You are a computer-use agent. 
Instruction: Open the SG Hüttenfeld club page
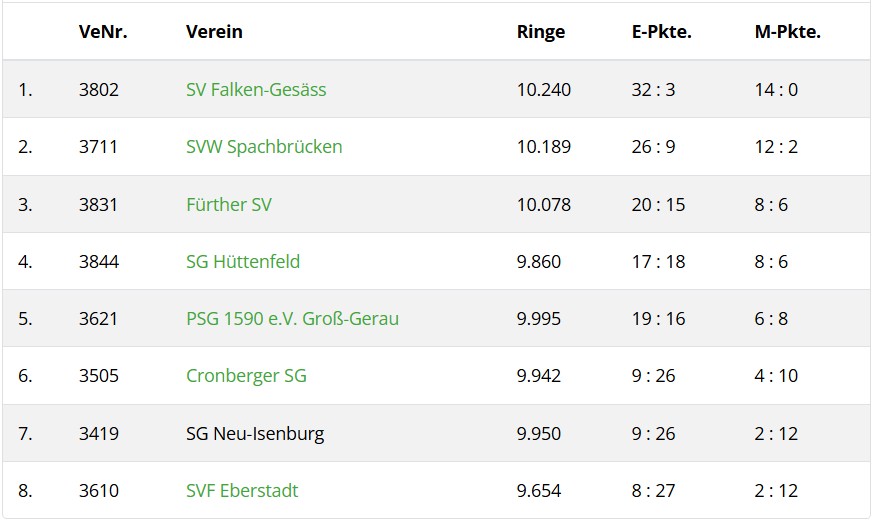pyautogui.click(x=243, y=262)
